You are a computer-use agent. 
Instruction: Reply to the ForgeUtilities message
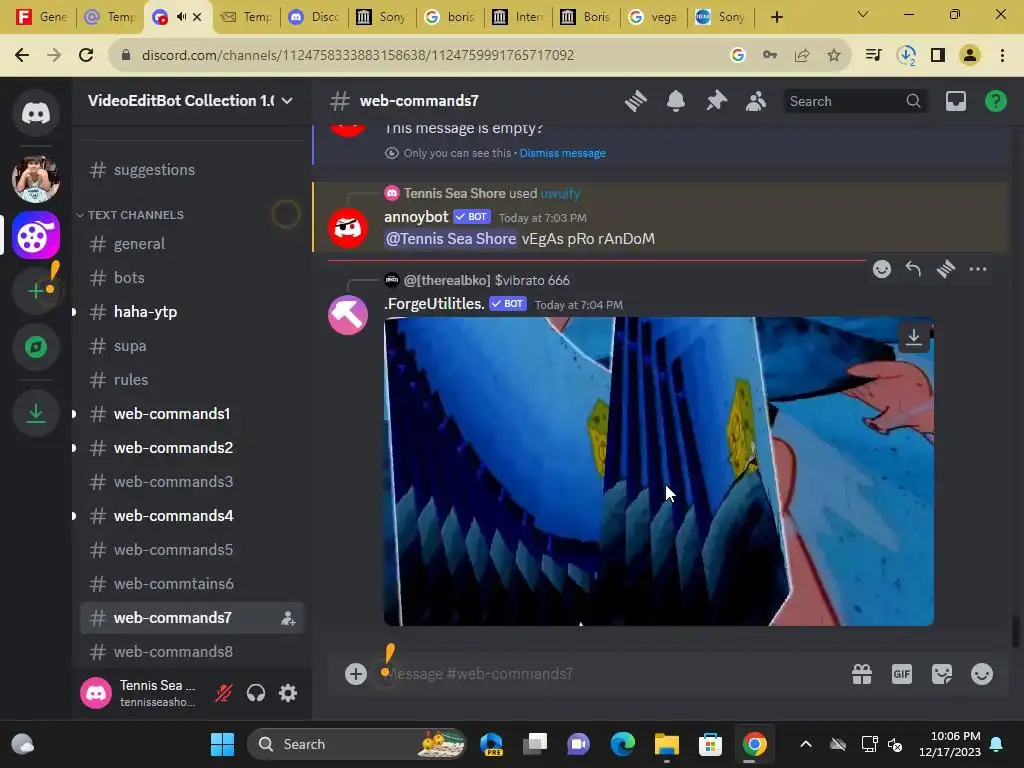click(914, 269)
